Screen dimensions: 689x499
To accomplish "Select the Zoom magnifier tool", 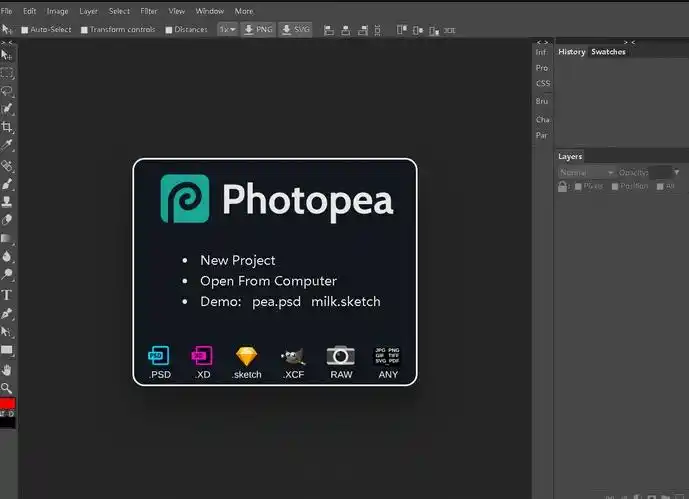I will 7,388.
